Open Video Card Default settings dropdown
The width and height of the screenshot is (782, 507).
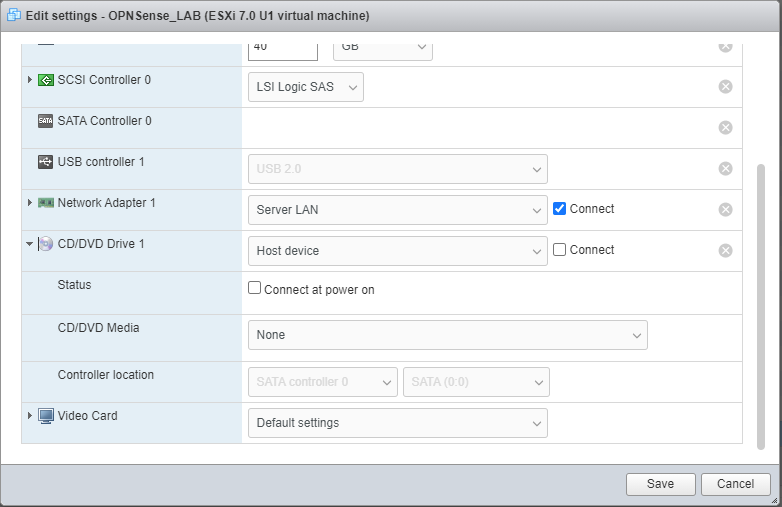point(397,423)
